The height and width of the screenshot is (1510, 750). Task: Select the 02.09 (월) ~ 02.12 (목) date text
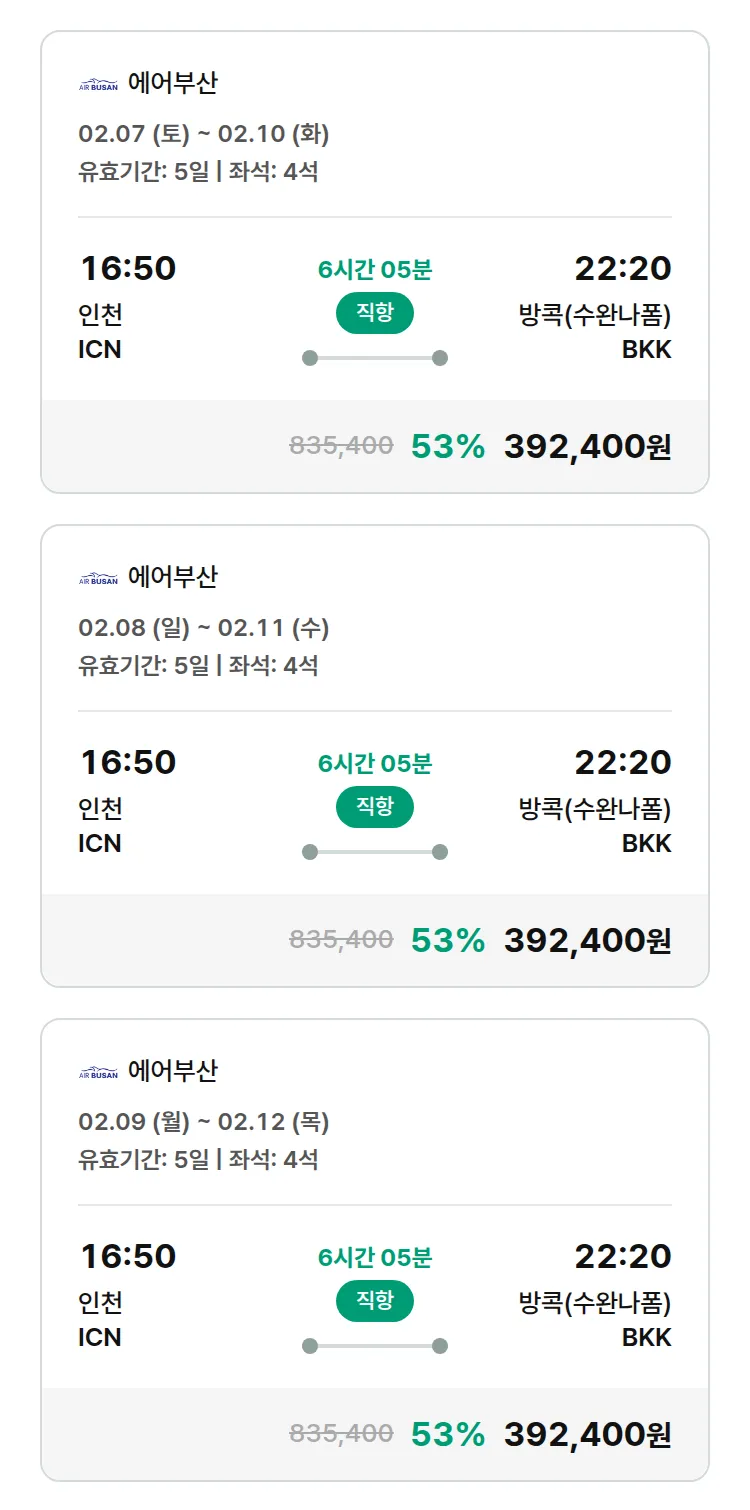point(204,1122)
